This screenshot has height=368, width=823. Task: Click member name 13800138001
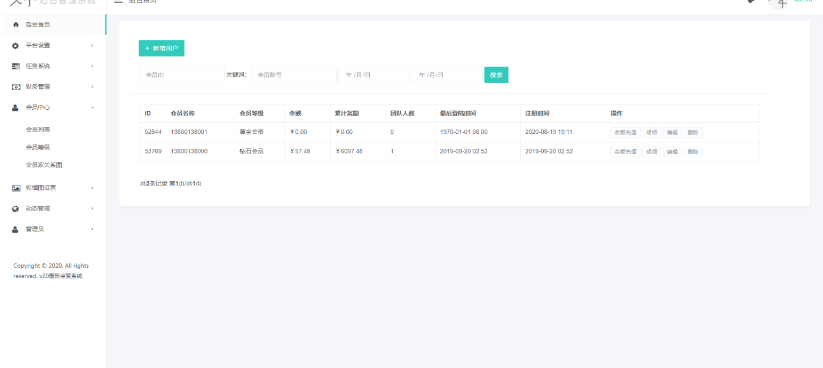(189, 132)
